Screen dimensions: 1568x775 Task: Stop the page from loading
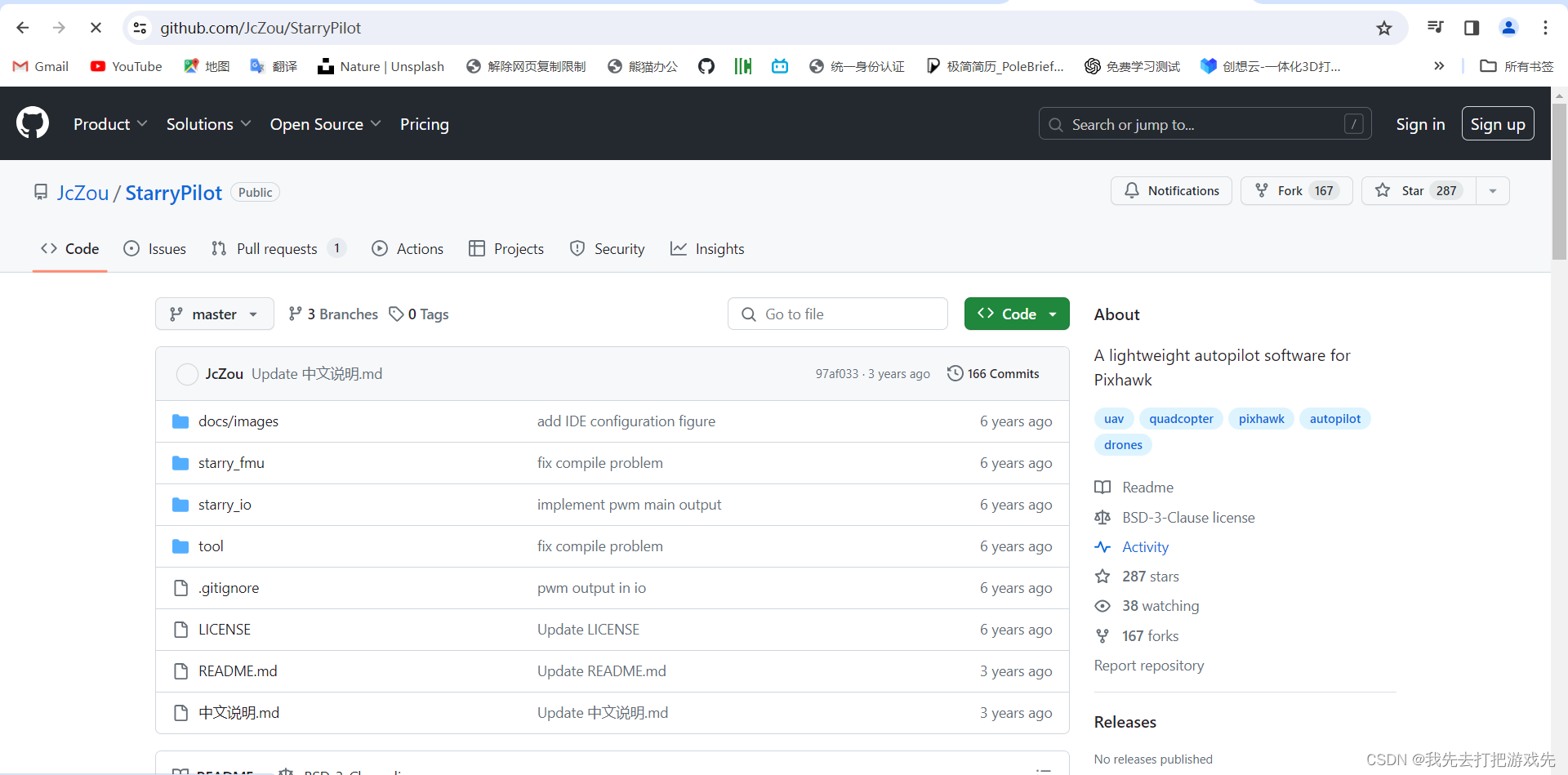[96, 28]
